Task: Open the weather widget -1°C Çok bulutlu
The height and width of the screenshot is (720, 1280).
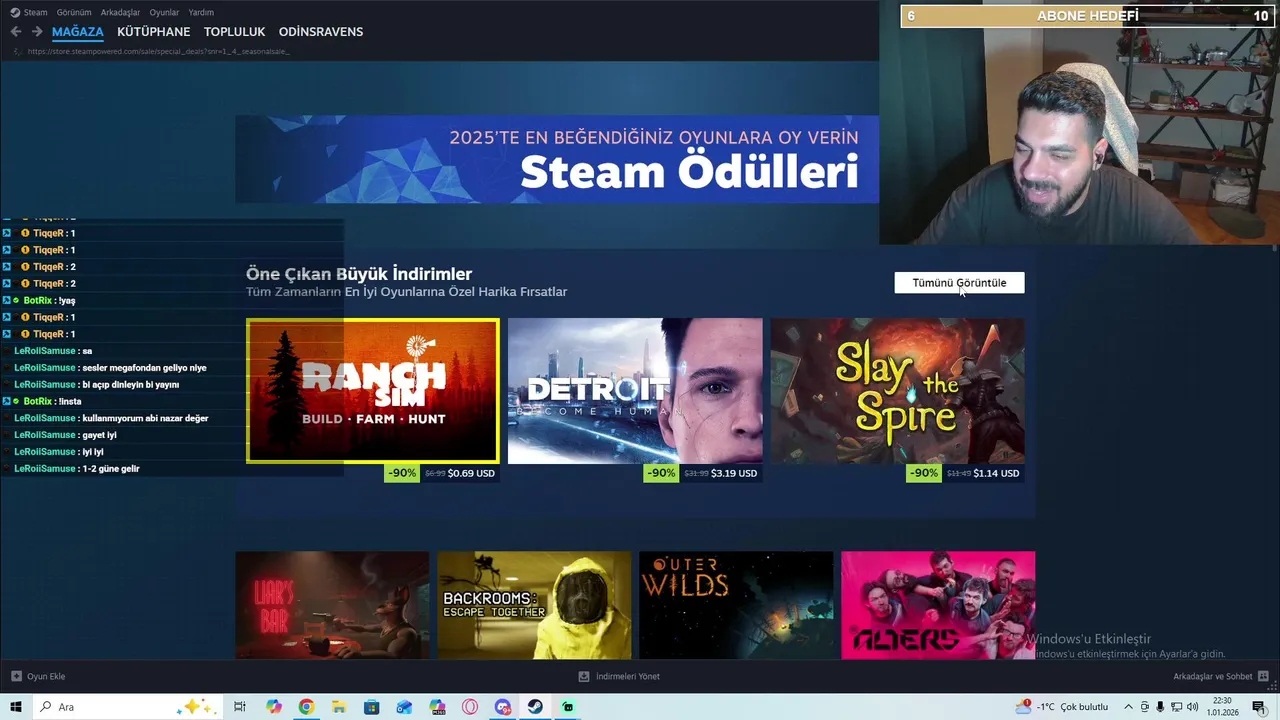Action: tap(1062, 707)
